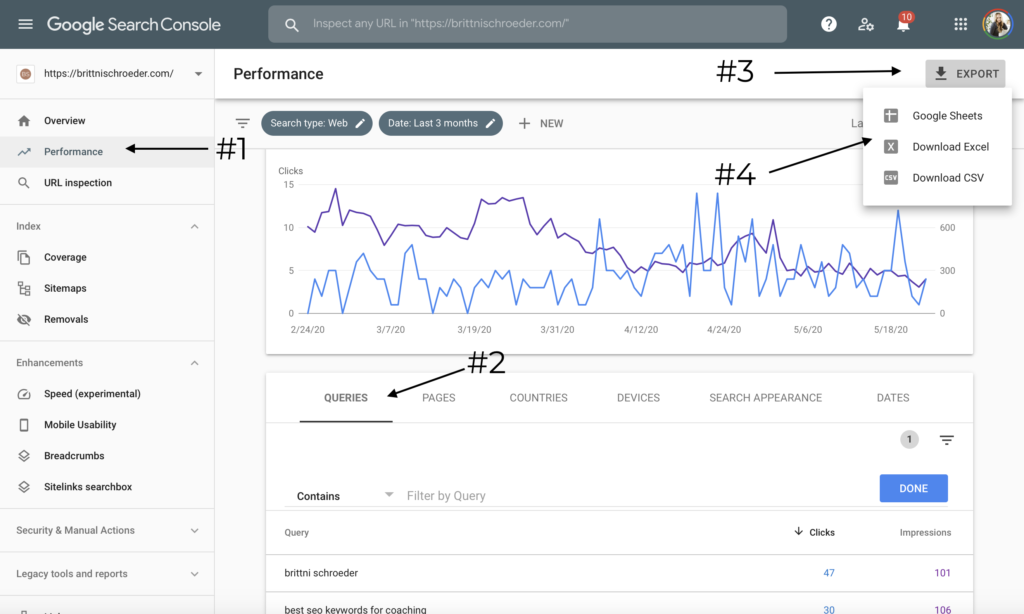1024x614 pixels.
Task: Click the "best seo keywords for coaching" query
Action: point(355,609)
